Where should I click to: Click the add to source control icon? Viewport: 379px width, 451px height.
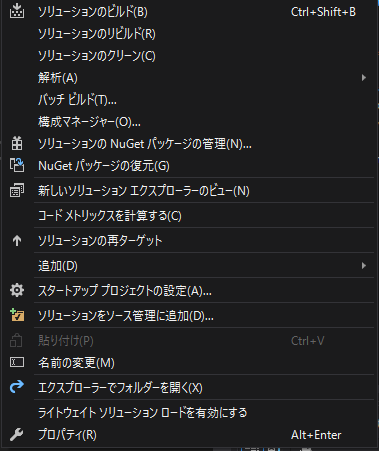click(x=17, y=315)
